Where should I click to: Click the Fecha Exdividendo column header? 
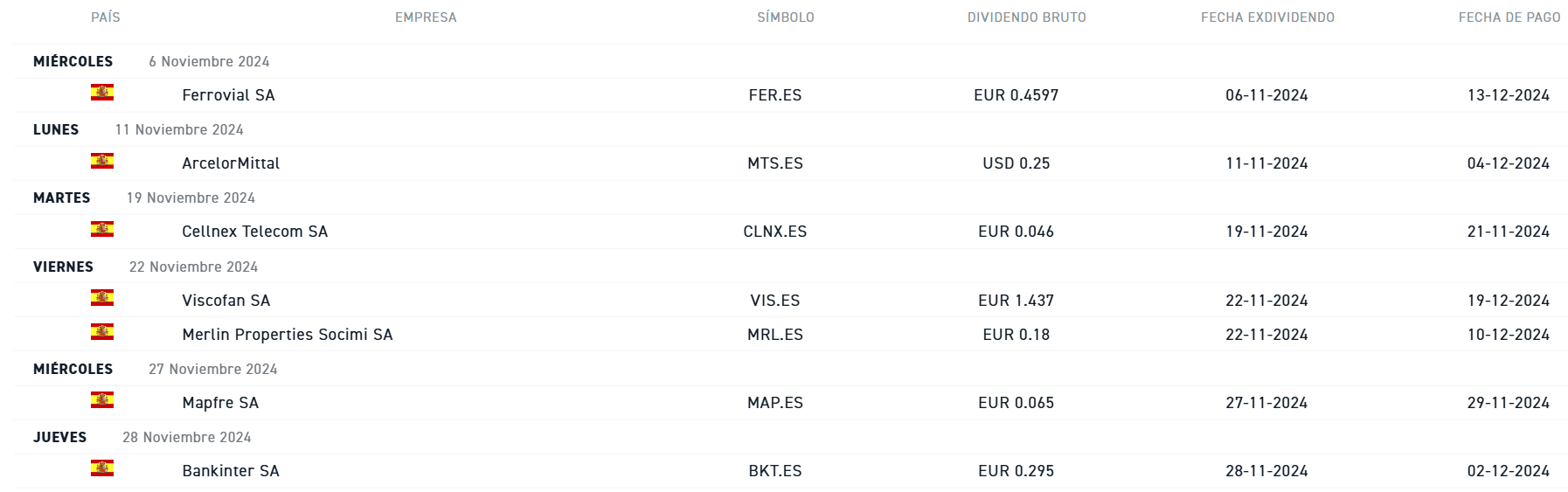click(1267, 17)
